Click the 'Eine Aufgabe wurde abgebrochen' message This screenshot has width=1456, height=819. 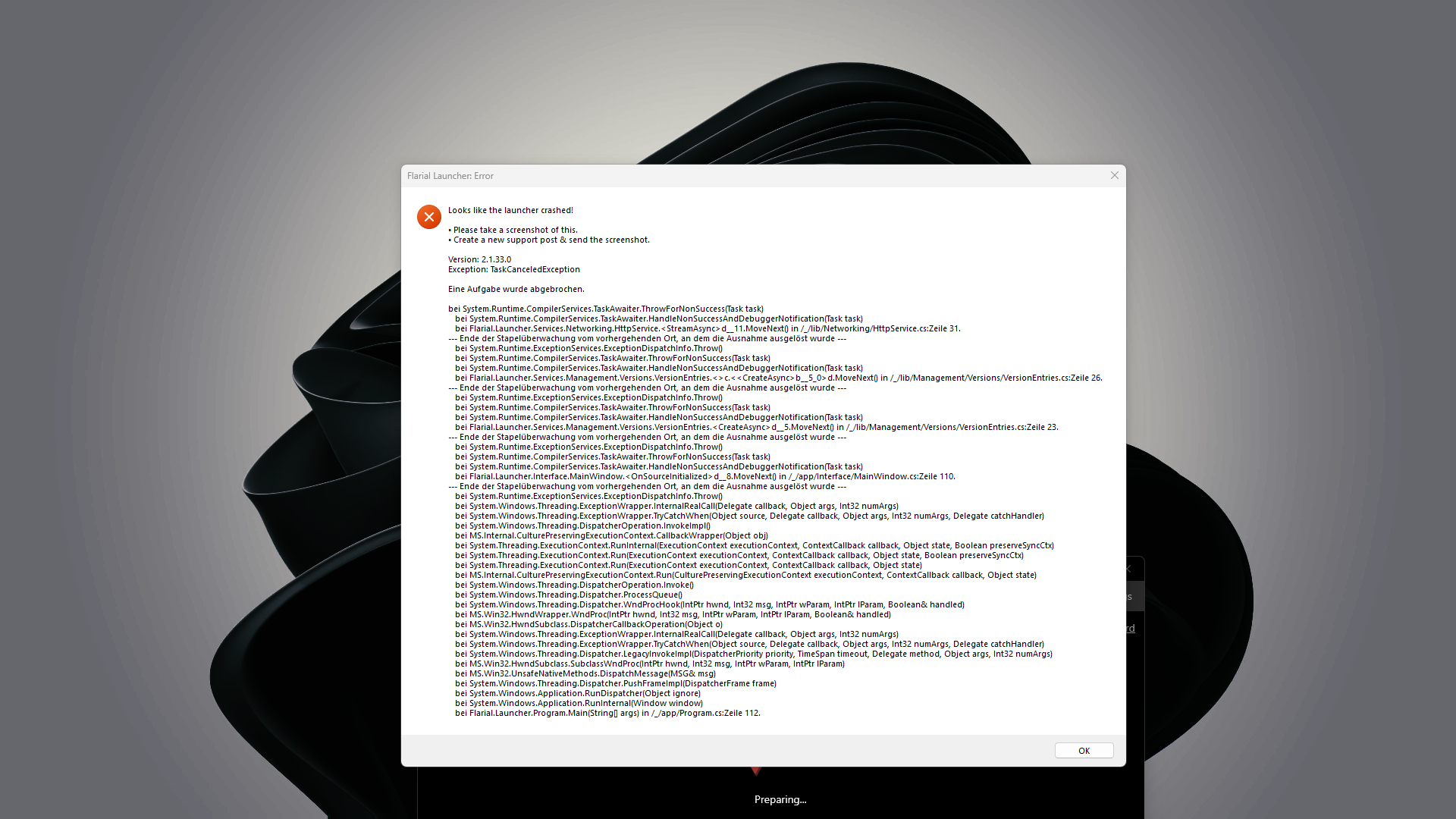coord(516,289)
